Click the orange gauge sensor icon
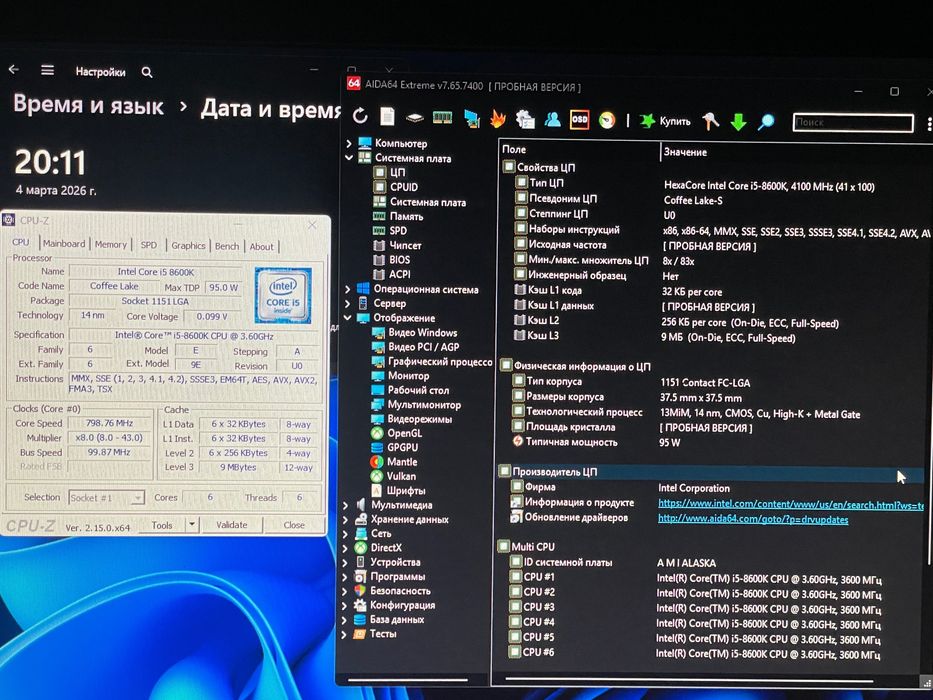This screenshot has width=933, height=700. click(607, 120)
